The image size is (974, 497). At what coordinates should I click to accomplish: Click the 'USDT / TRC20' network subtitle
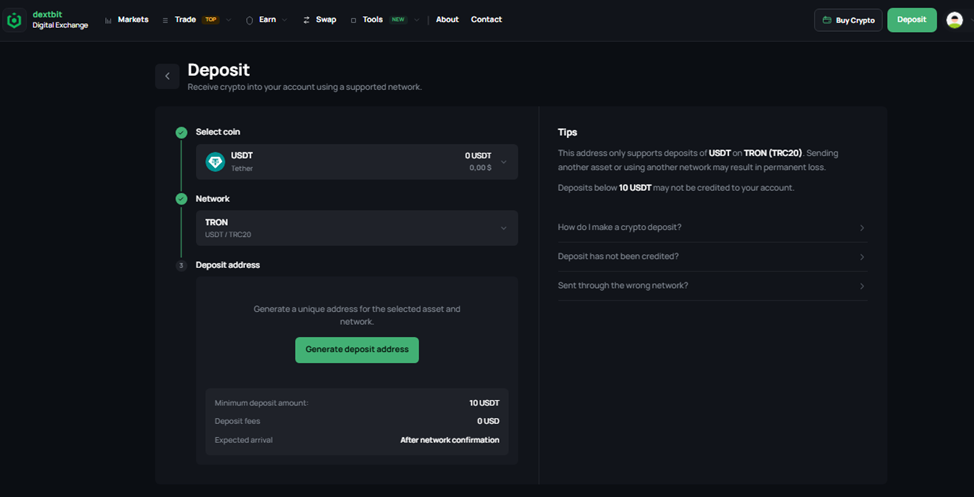coord(228,235)
